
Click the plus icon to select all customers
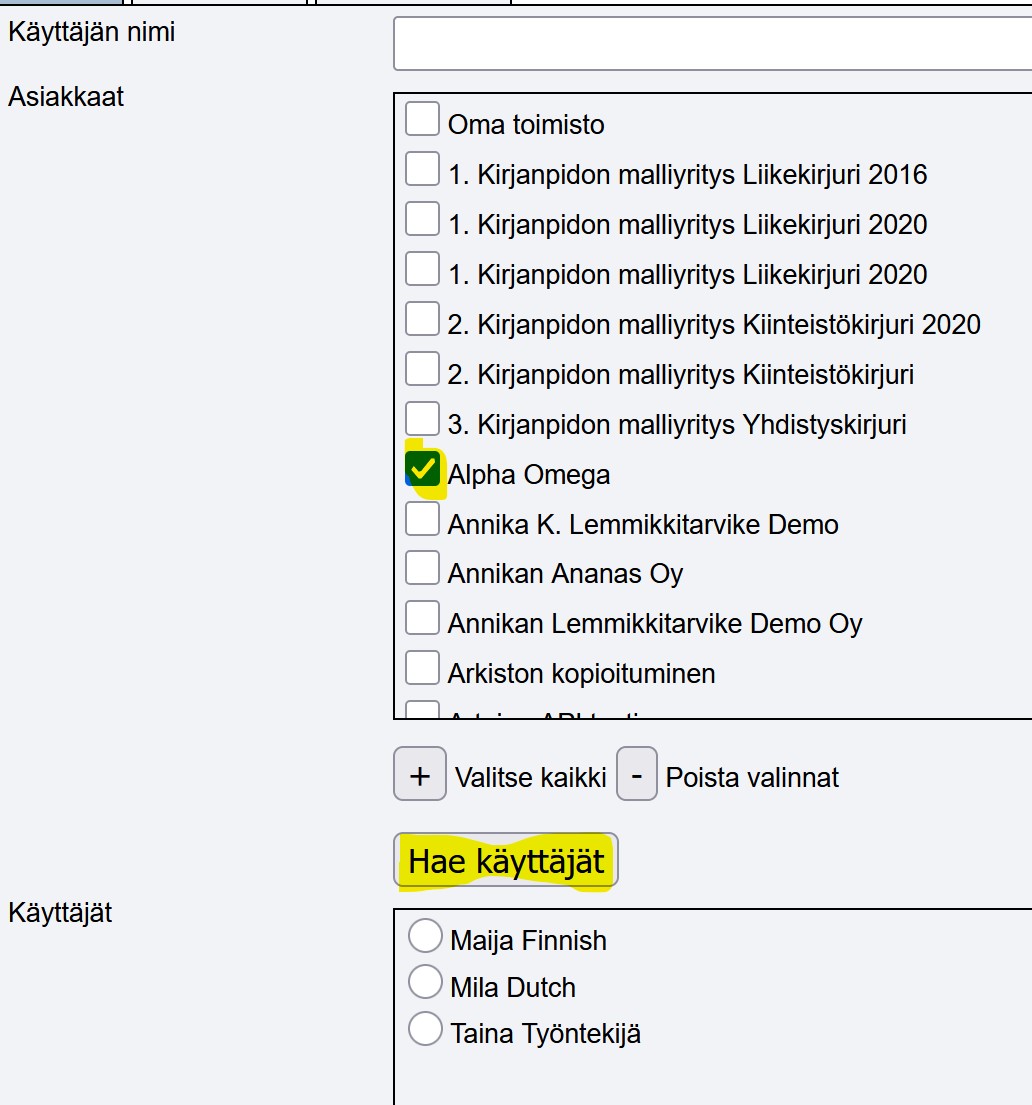419,773
